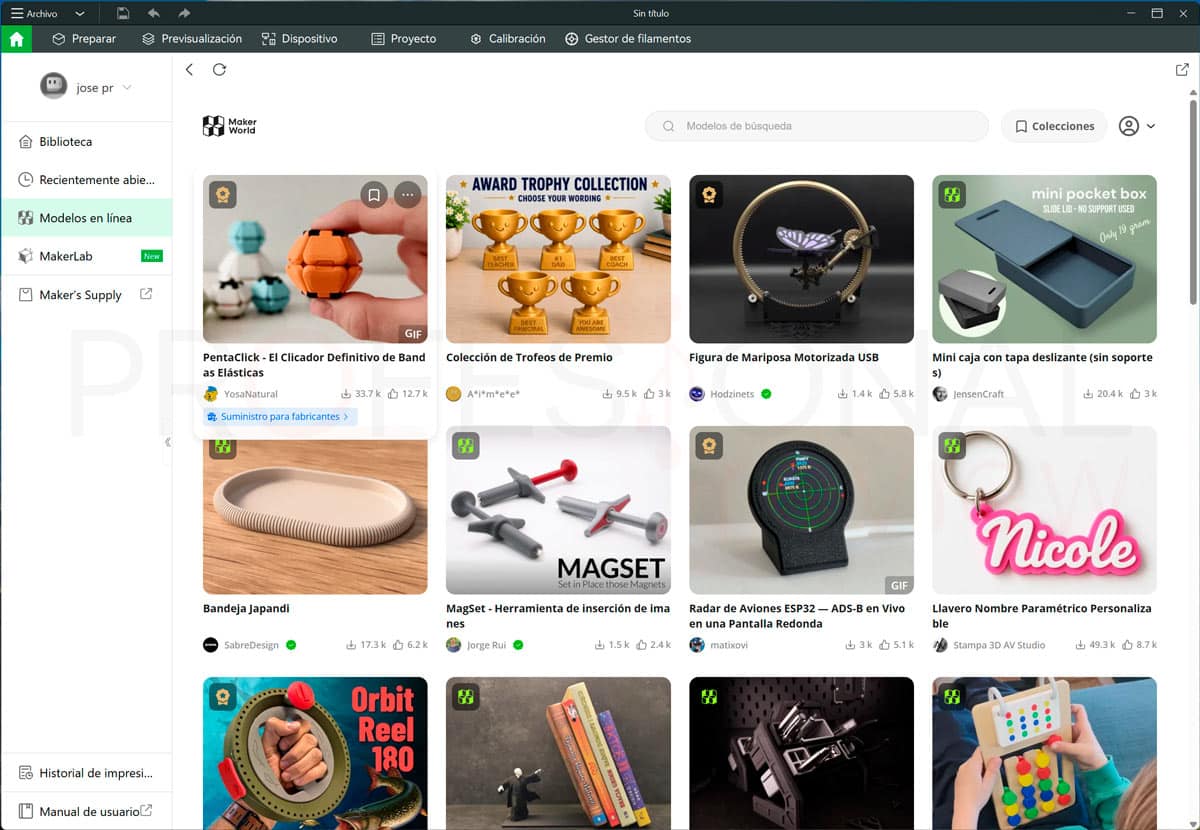Click the SabreDesign author link
Screen dimensions: 1200x830
pos(251,645)
